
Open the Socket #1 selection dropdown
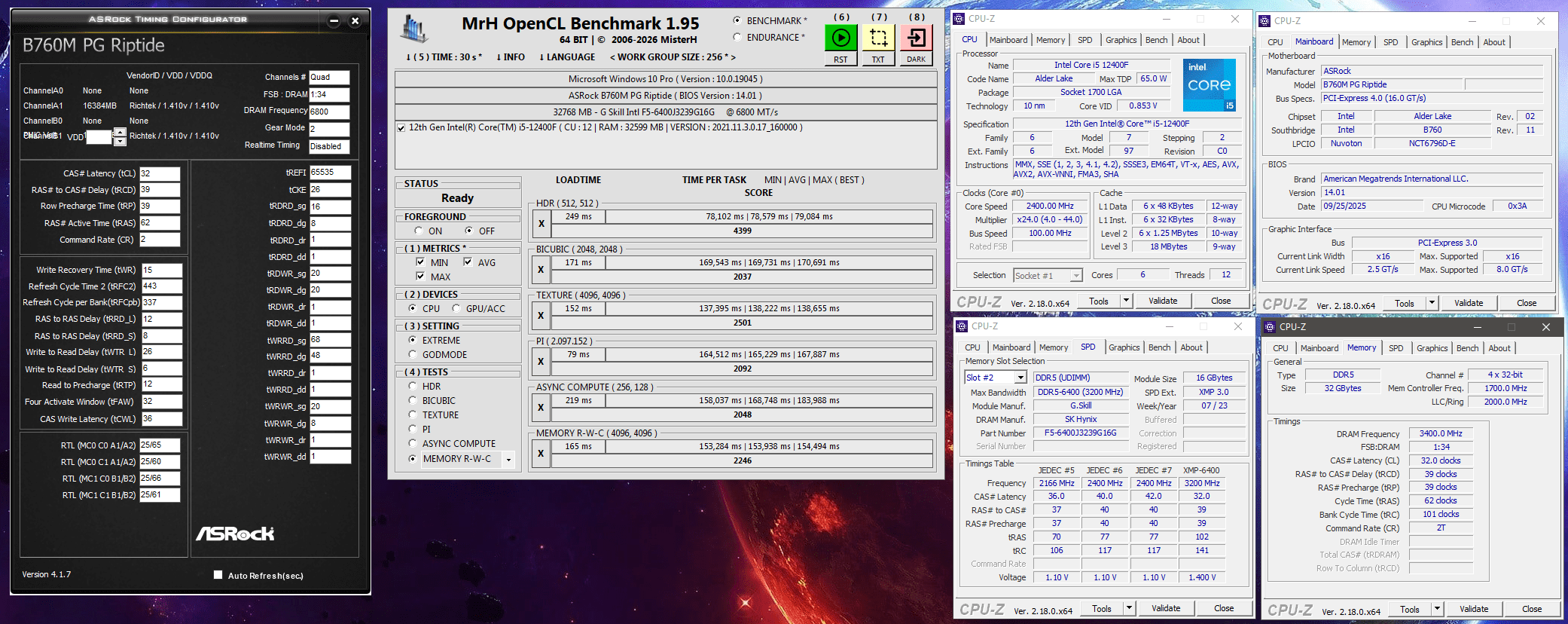pyautogui.click(x=1076, y=276)
